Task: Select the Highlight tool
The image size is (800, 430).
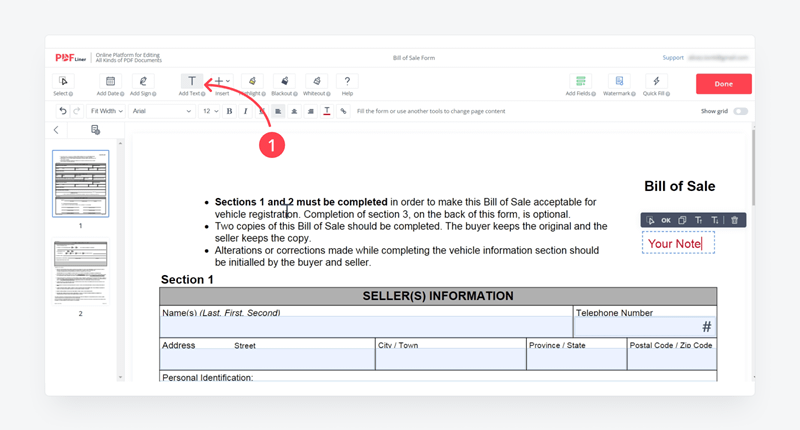Action: tap(252, 82)
